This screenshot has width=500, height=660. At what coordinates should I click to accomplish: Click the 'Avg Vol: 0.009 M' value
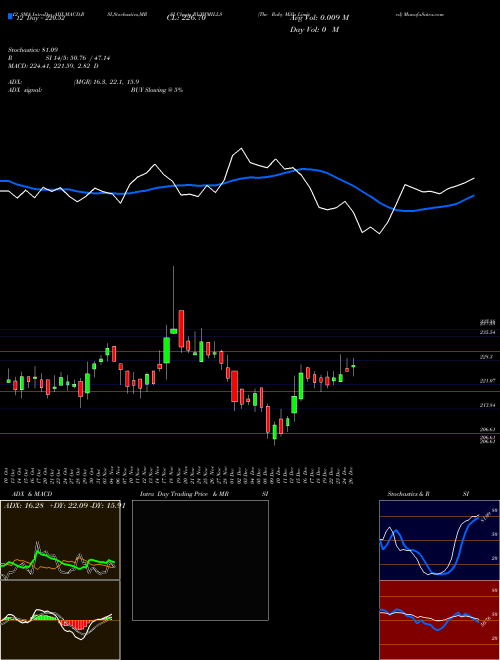[x=319, y=18]
